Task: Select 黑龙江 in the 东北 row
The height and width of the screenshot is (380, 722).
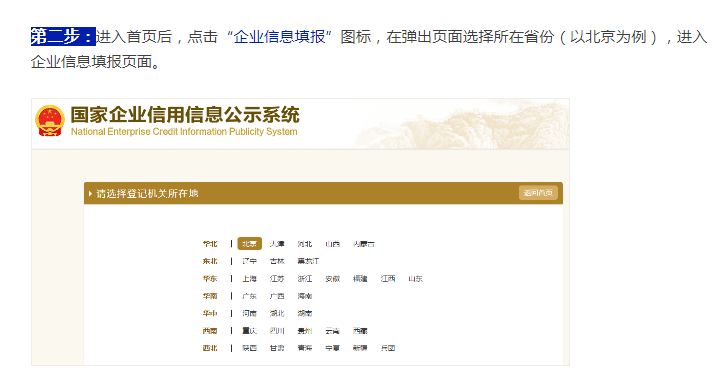Action: coord(308,261)
